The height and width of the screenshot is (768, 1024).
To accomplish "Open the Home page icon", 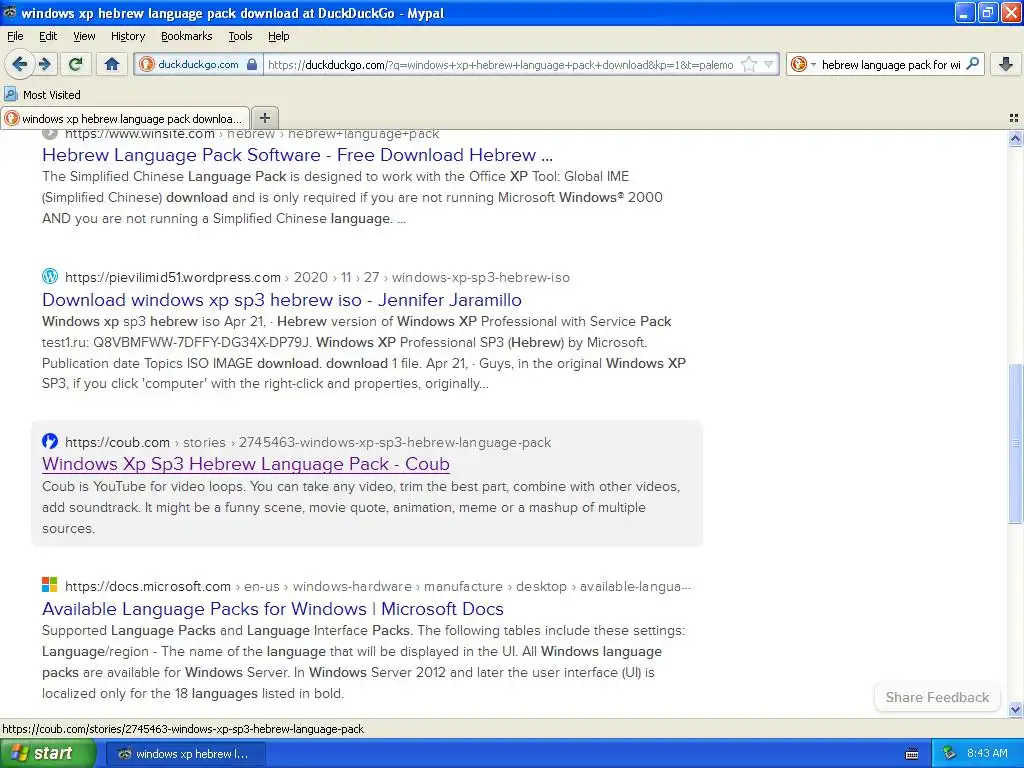I will [x=112, y=64].
